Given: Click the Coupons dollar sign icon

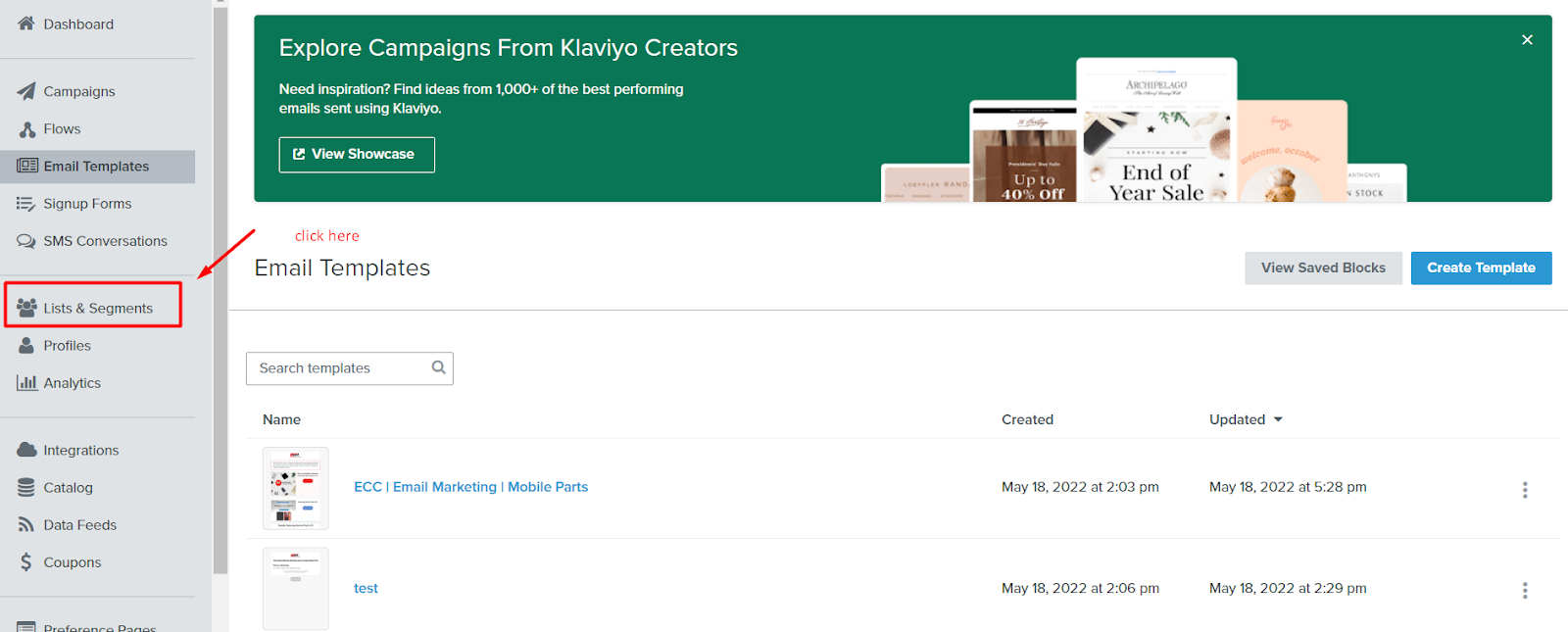Looking at the screenshot, I should coord(26,562).
